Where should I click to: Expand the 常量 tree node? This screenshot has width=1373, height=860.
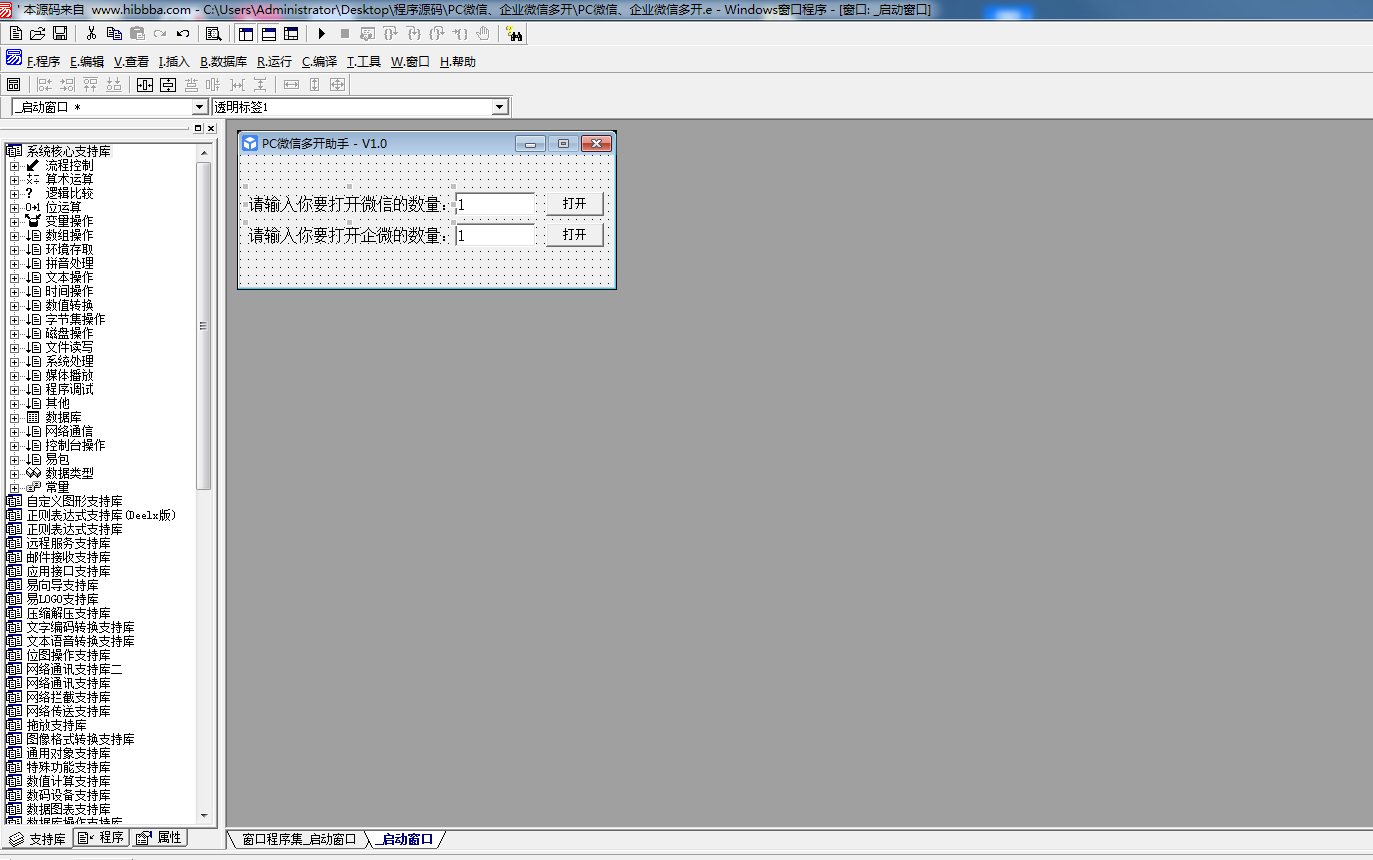coord(14,488)
